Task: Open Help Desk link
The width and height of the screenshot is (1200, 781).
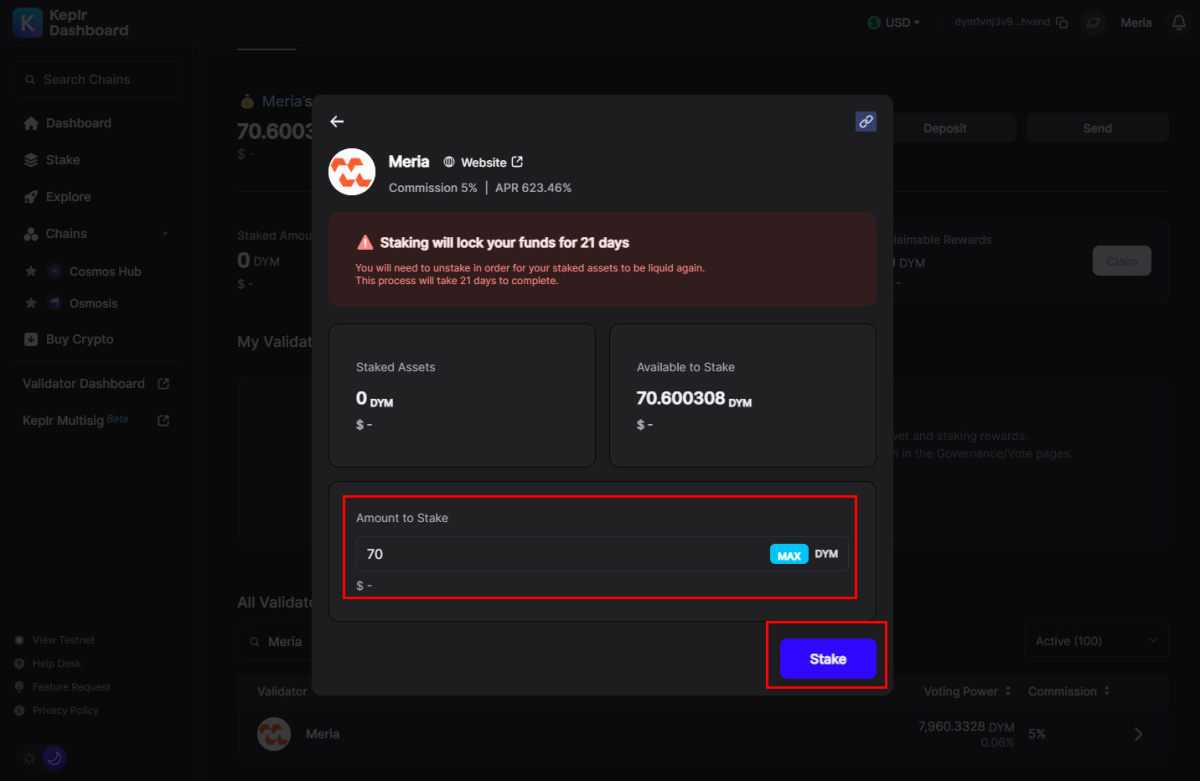Action: pos(57,664)
